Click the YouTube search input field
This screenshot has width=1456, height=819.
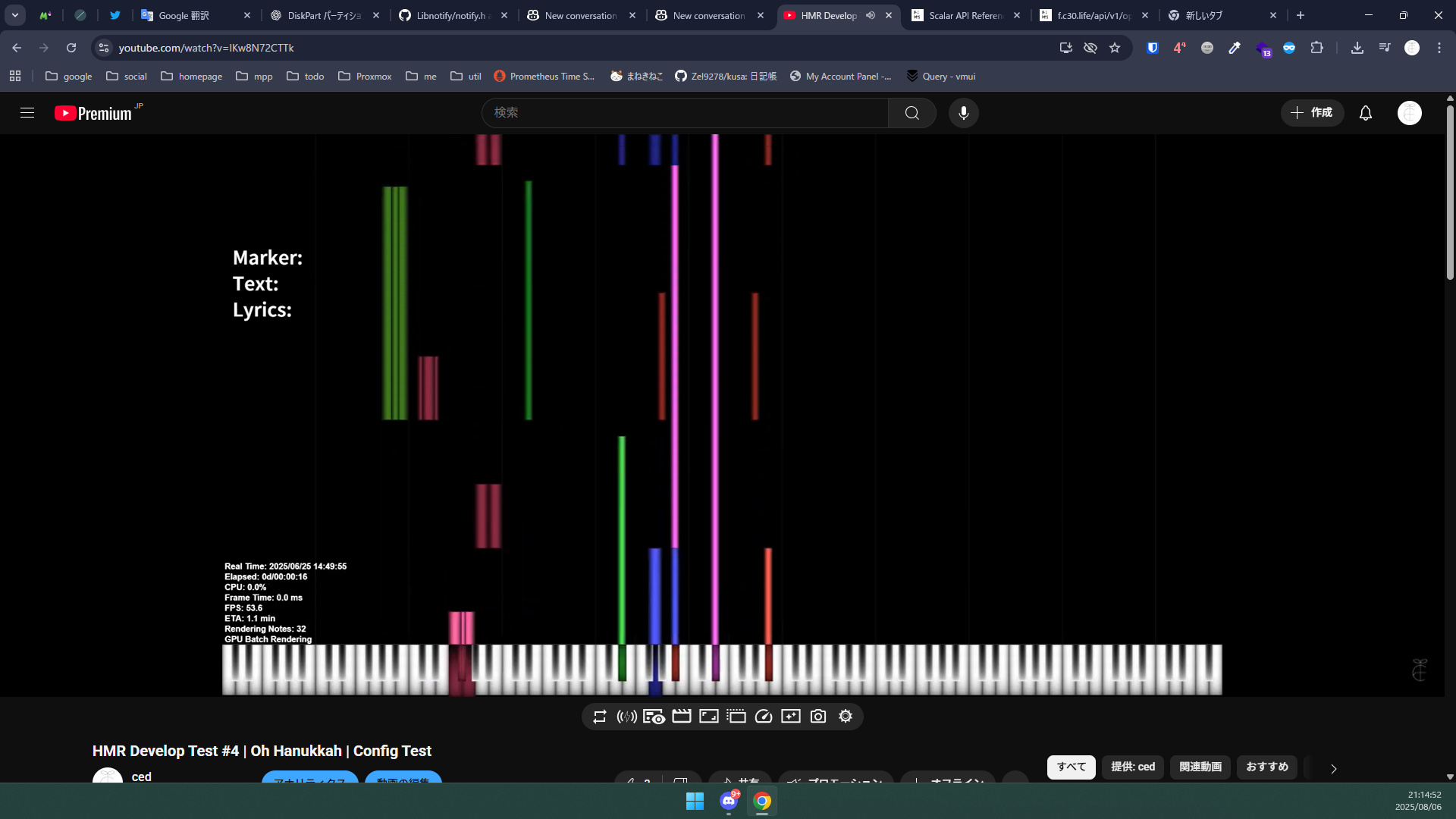[685, 113]
